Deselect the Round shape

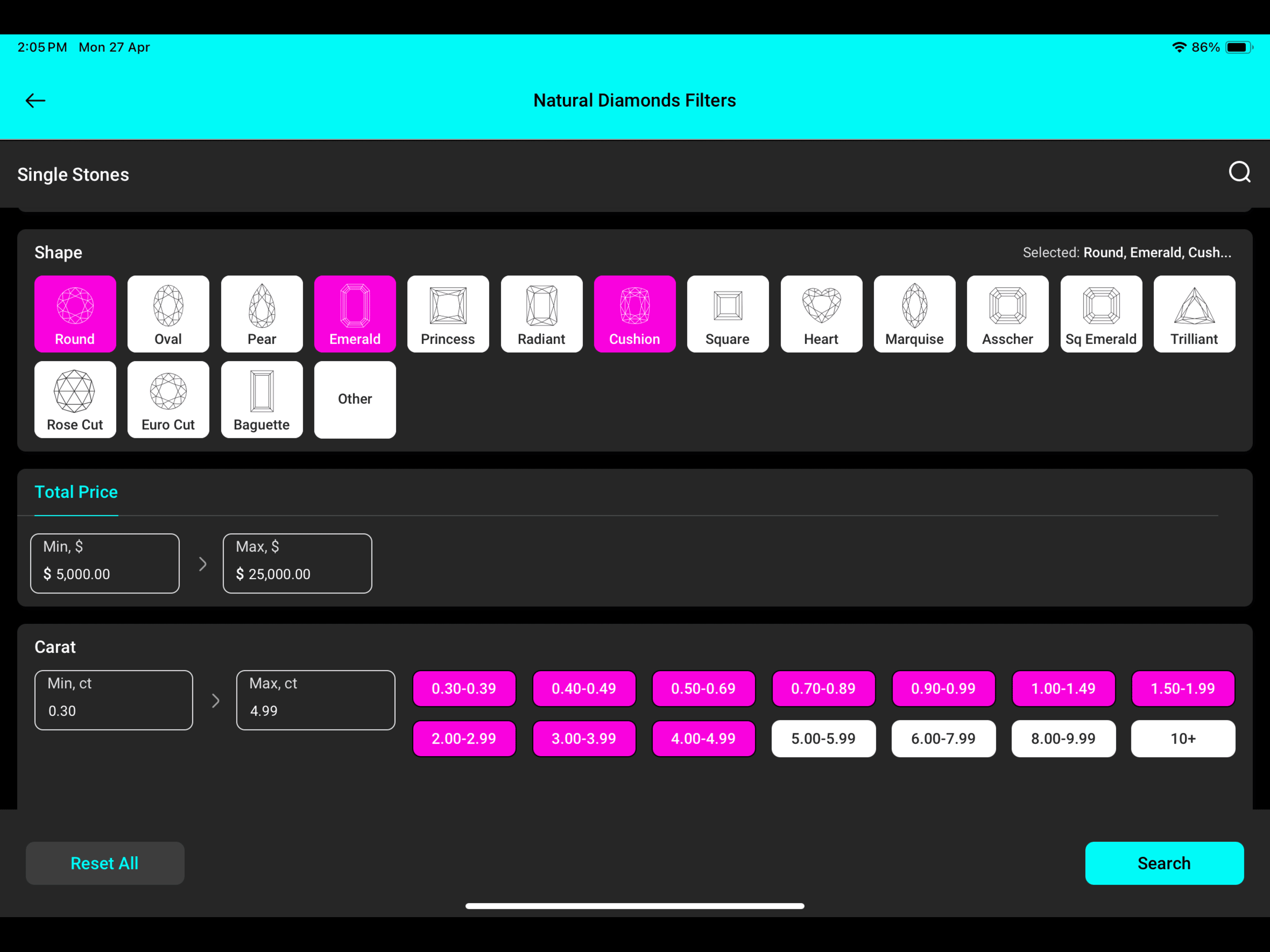click(x=75, y=313)
